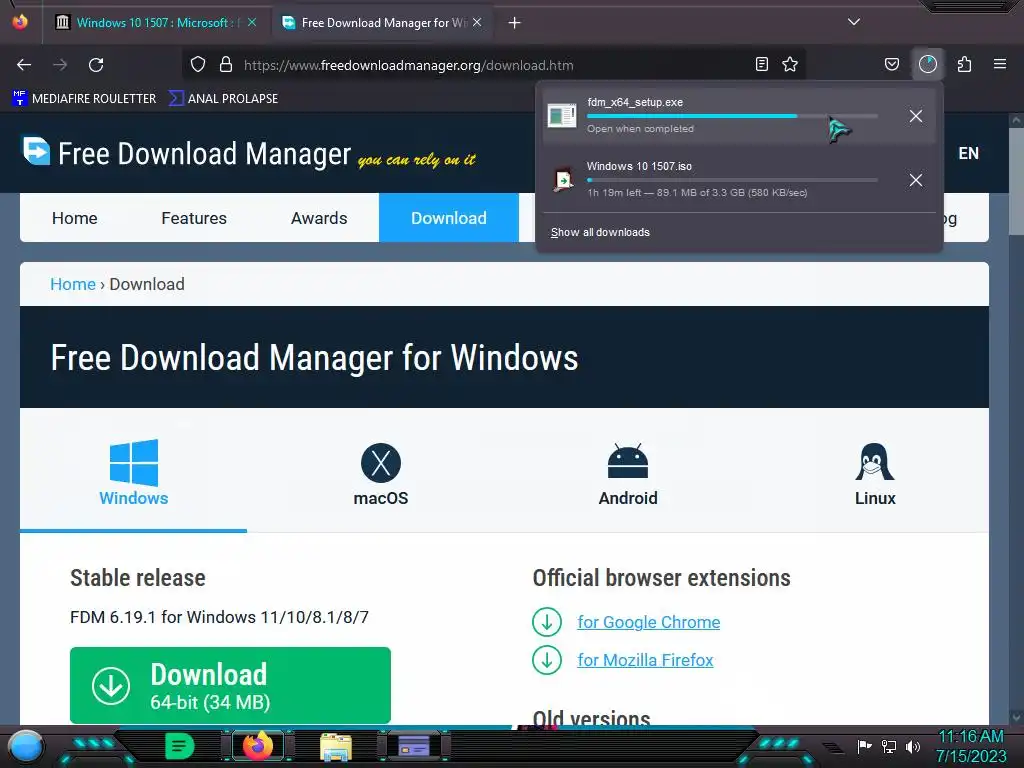This screenshot has width=1024, height=768.
Task: Click download arrow icon beside Mozilla Firefox
Action: pyautogui.click(x=547, y=660)
